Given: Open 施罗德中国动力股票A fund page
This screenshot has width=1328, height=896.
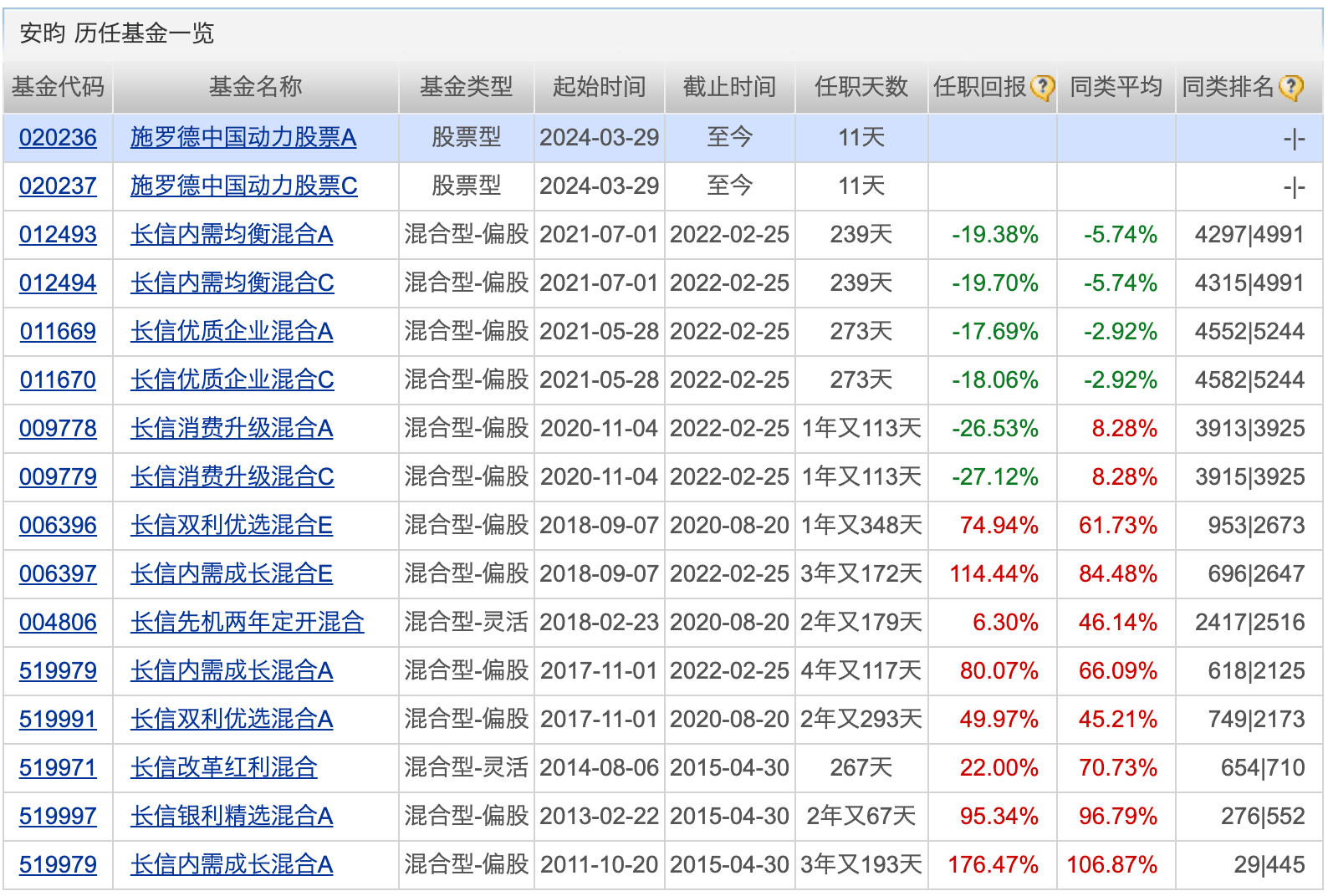Looking at the screenshot, I should [x=243, y=138].
